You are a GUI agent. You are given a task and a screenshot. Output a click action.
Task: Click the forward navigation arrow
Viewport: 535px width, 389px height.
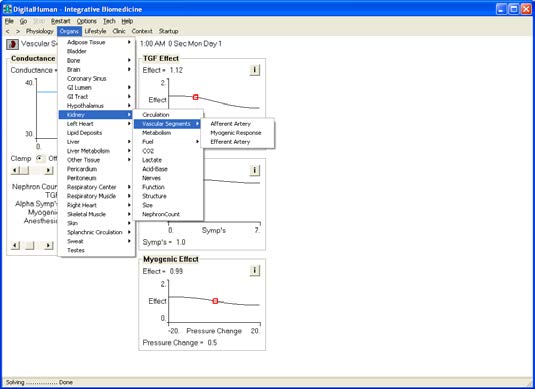[x=18, y=31]
